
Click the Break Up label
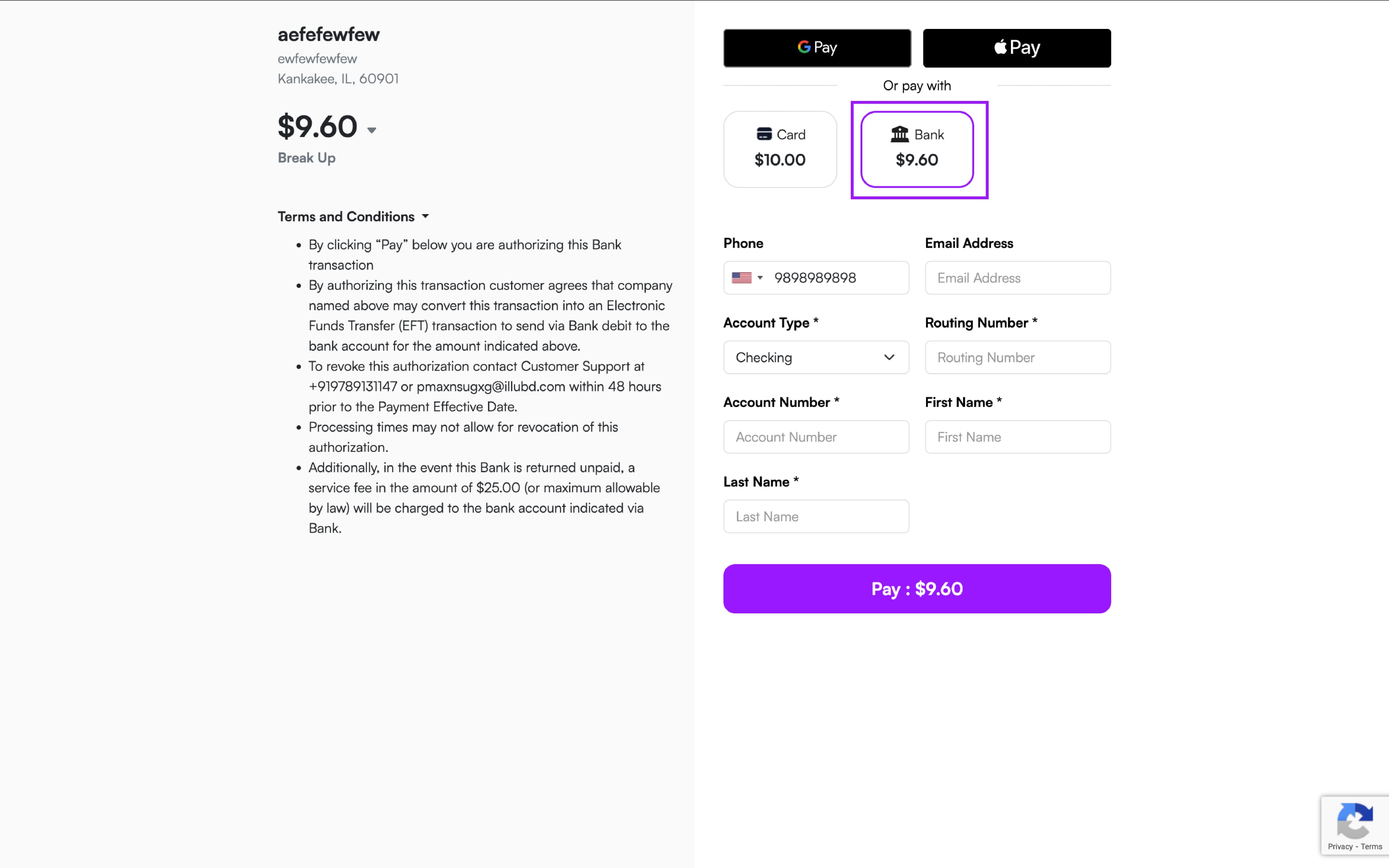click(x=306, y=158)
